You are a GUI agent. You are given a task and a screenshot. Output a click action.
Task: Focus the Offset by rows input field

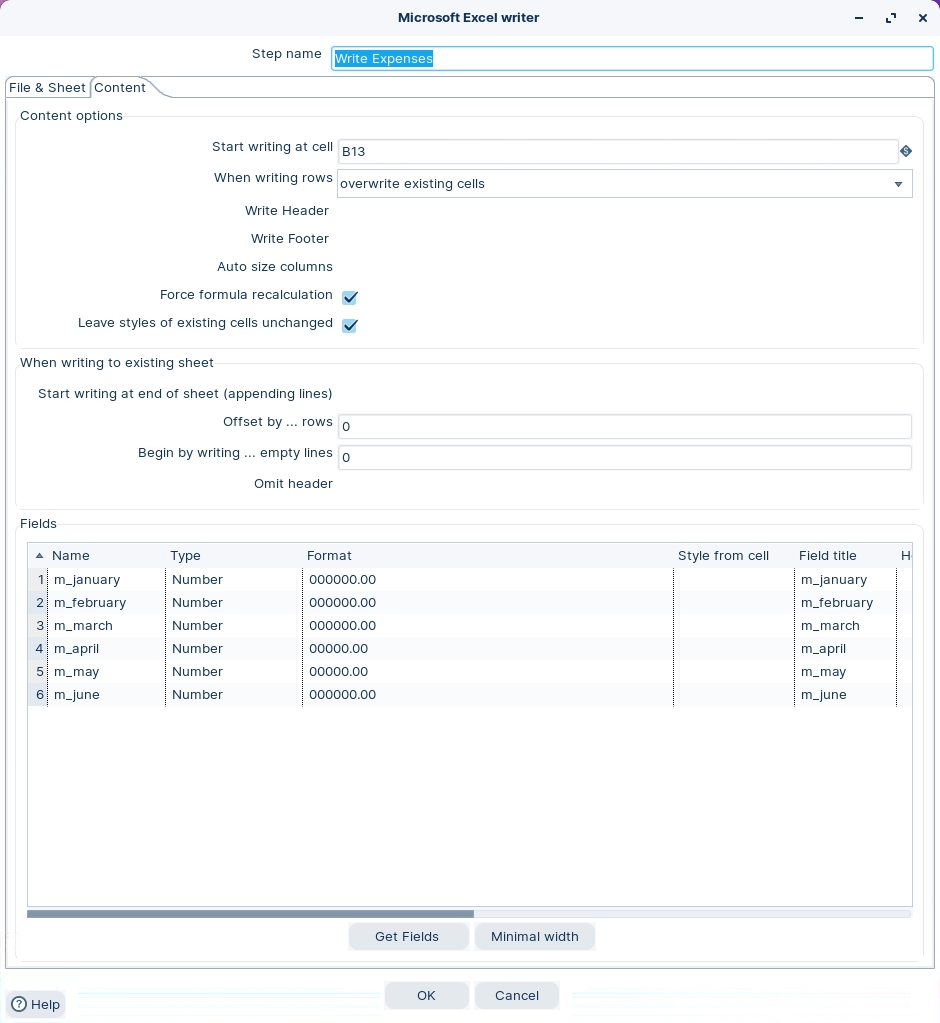[624, 426]
